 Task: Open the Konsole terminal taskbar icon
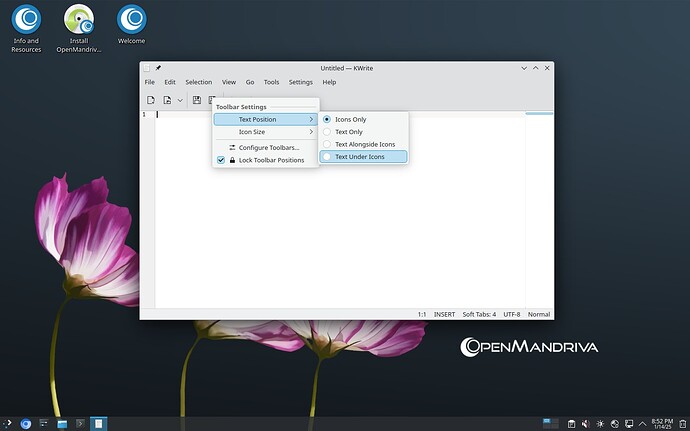point(80,424)
